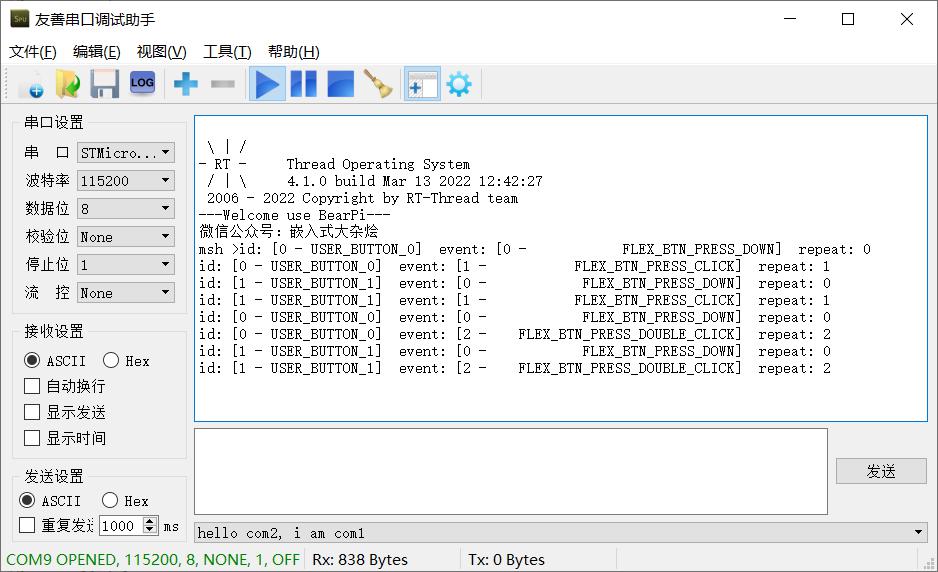
Task: Expand the 'hello com2, i am com1' history dropdown
Action: [x=918, y=533]
